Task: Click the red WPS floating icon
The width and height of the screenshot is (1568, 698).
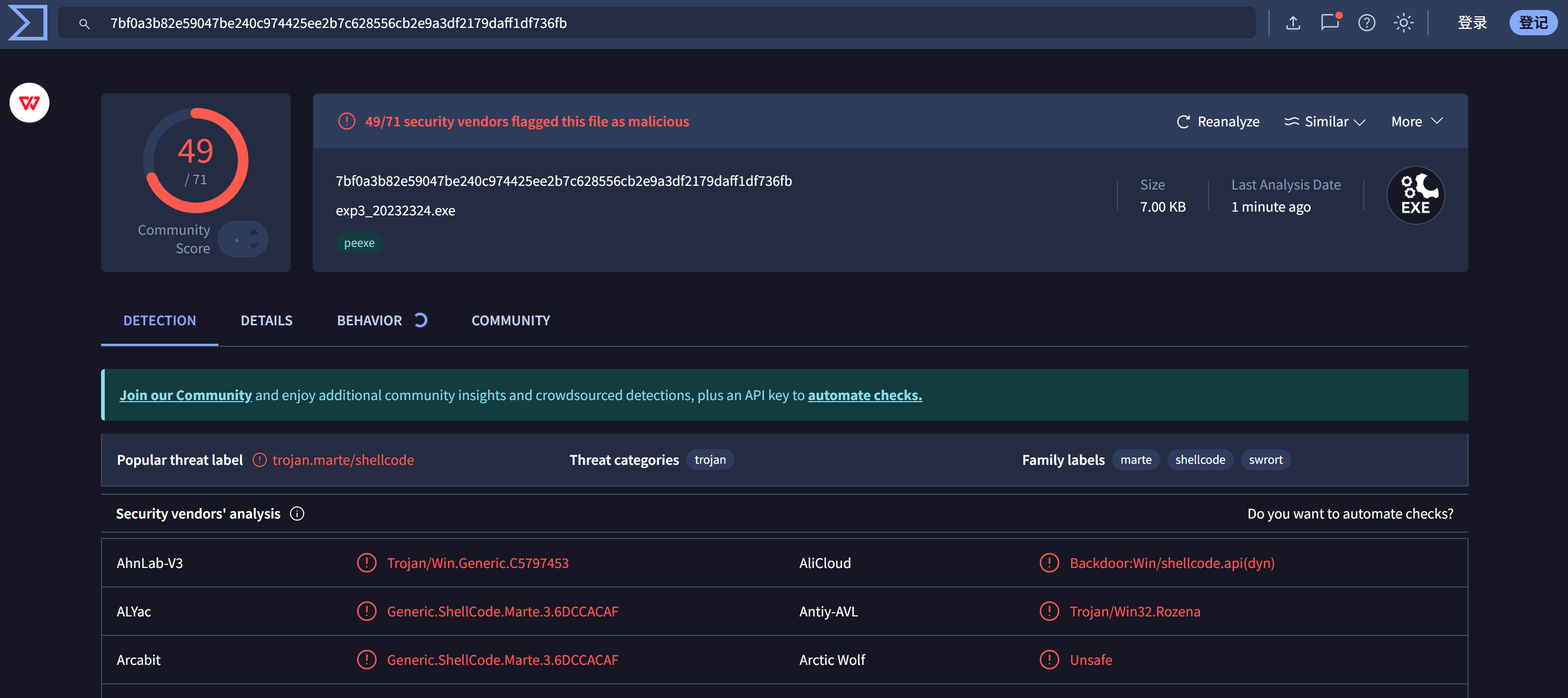Action: click(x=29, y=103)
